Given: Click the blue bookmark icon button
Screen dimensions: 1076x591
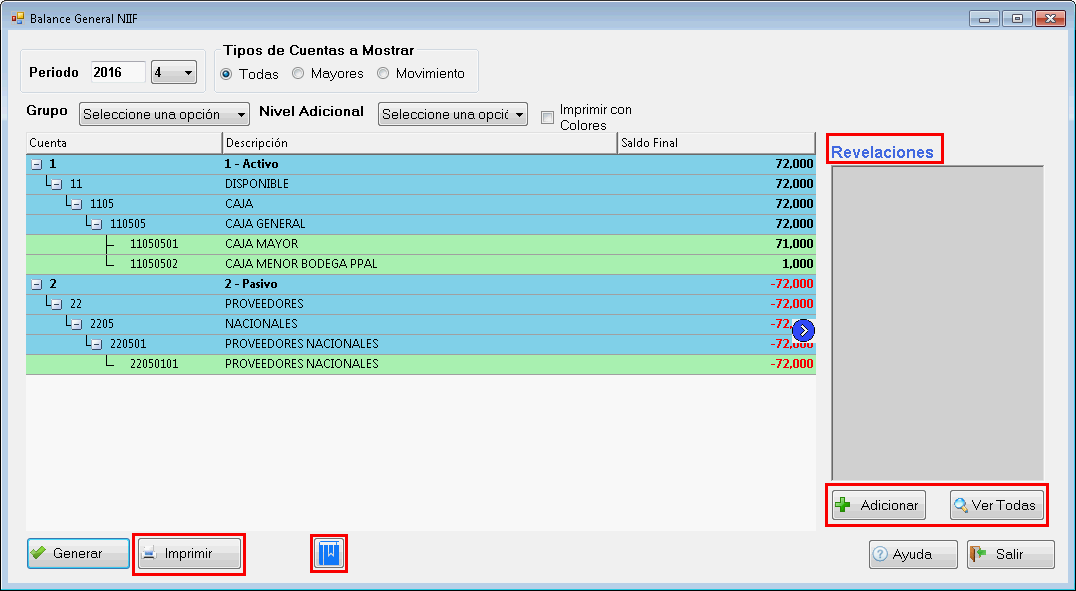Looking at the screenshot, I should (329, 554).
